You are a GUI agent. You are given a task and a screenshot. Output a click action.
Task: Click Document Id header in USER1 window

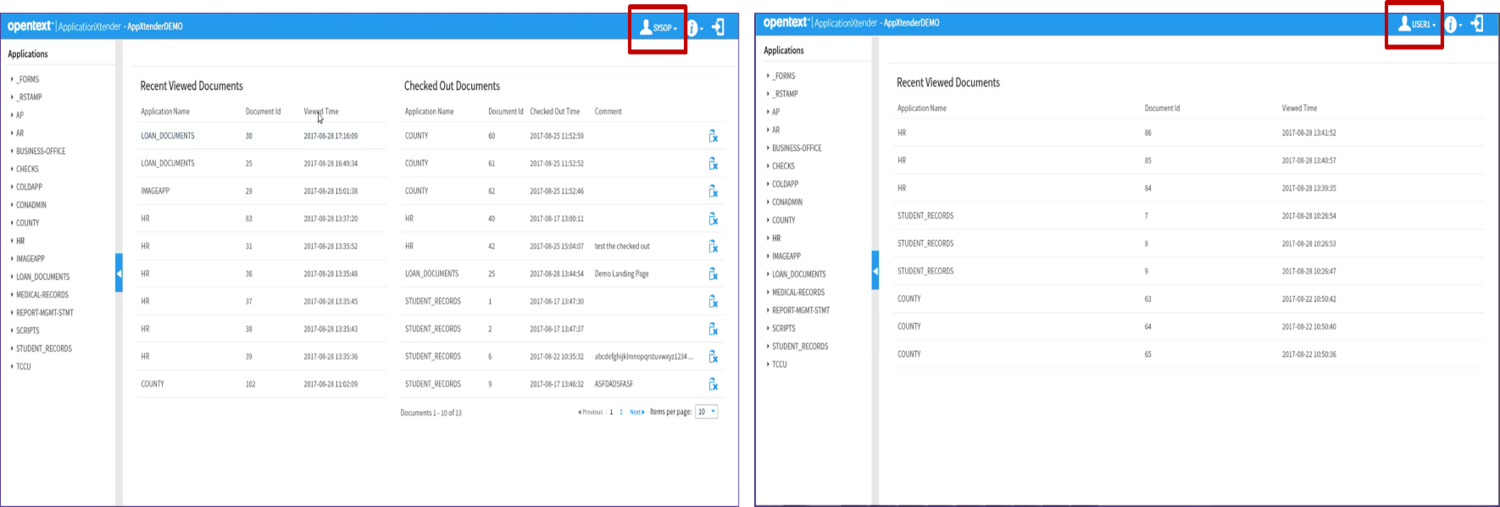pos(1163,108)
